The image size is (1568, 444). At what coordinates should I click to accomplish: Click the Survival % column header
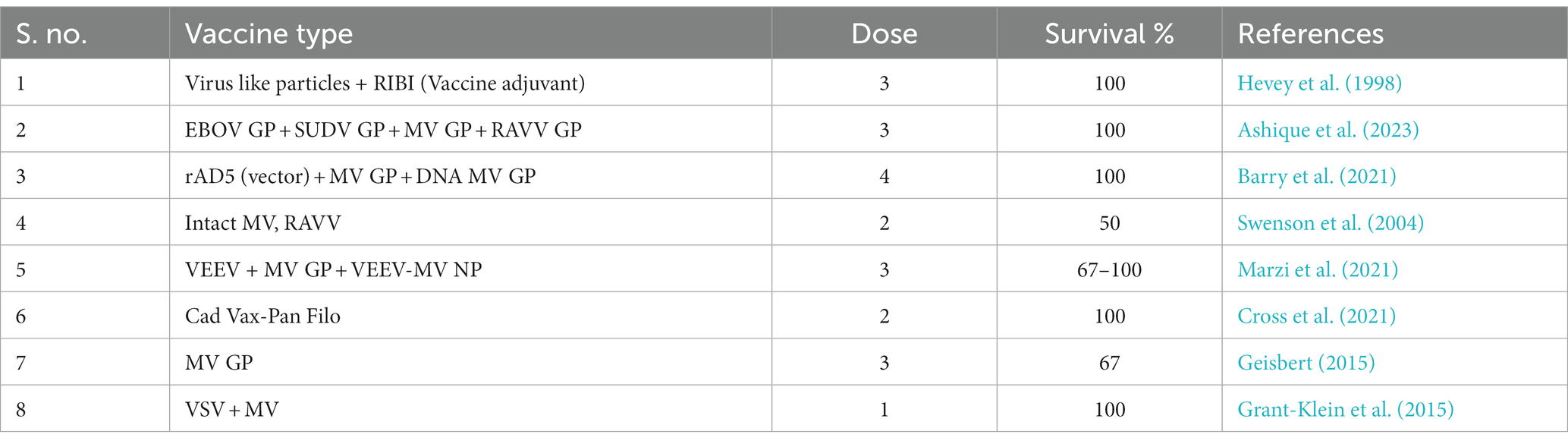[x=1109, y=34]
